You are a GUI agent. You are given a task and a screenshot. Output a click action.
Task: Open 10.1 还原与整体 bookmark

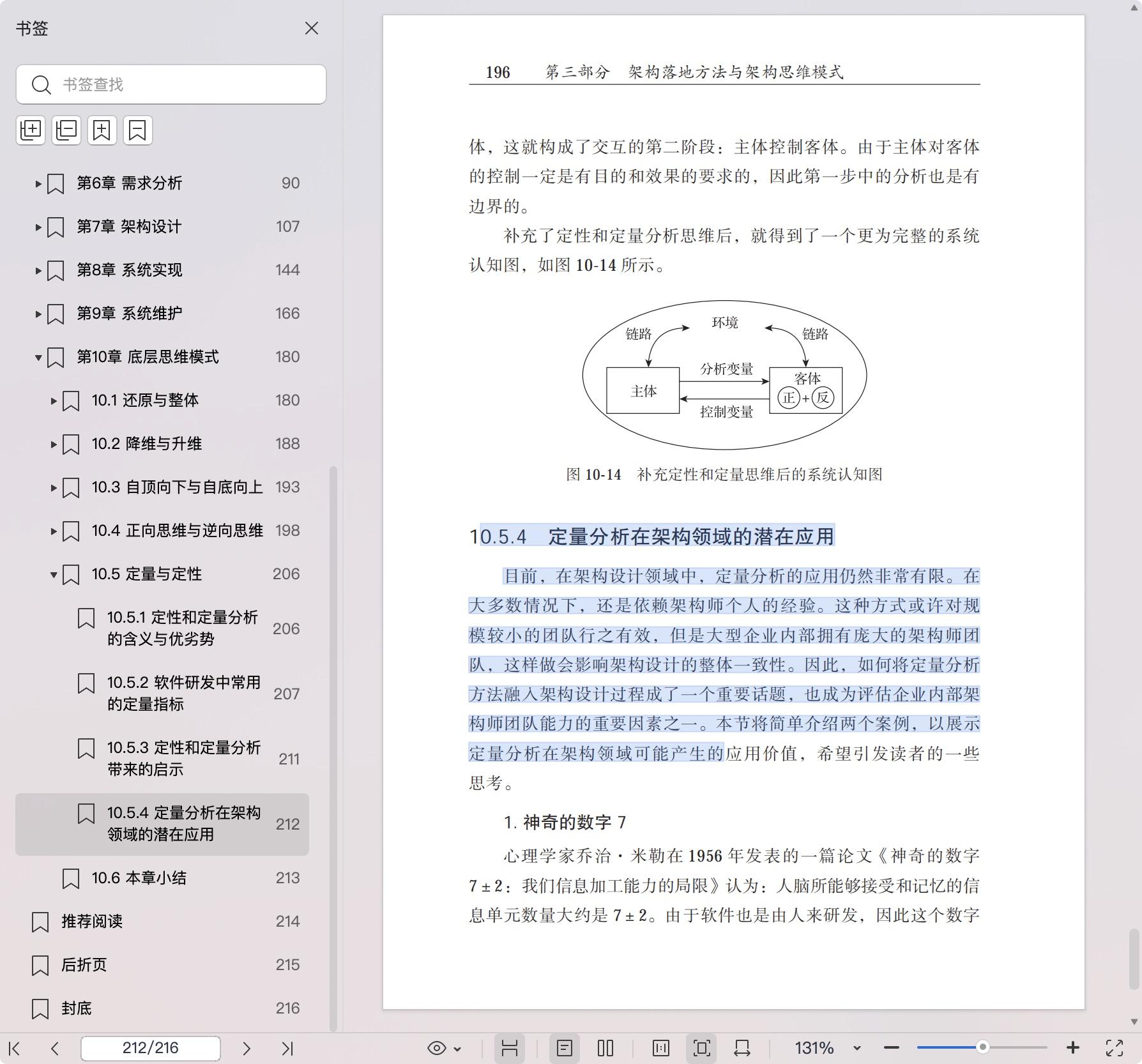pos(145,400)
